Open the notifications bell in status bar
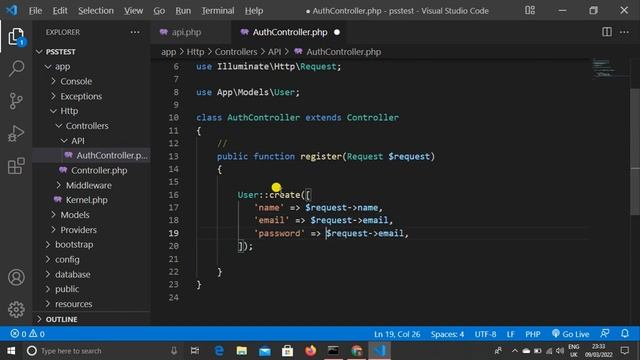640x360 pixels. click(624, 333)
